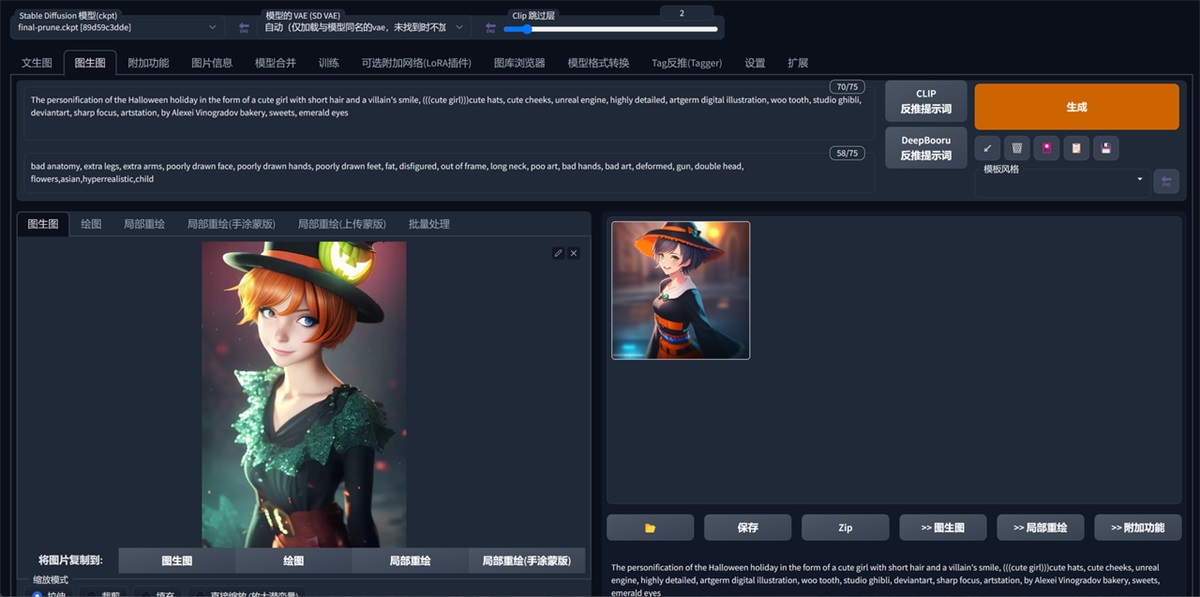Open the output folder icon button

coord(650,527)
